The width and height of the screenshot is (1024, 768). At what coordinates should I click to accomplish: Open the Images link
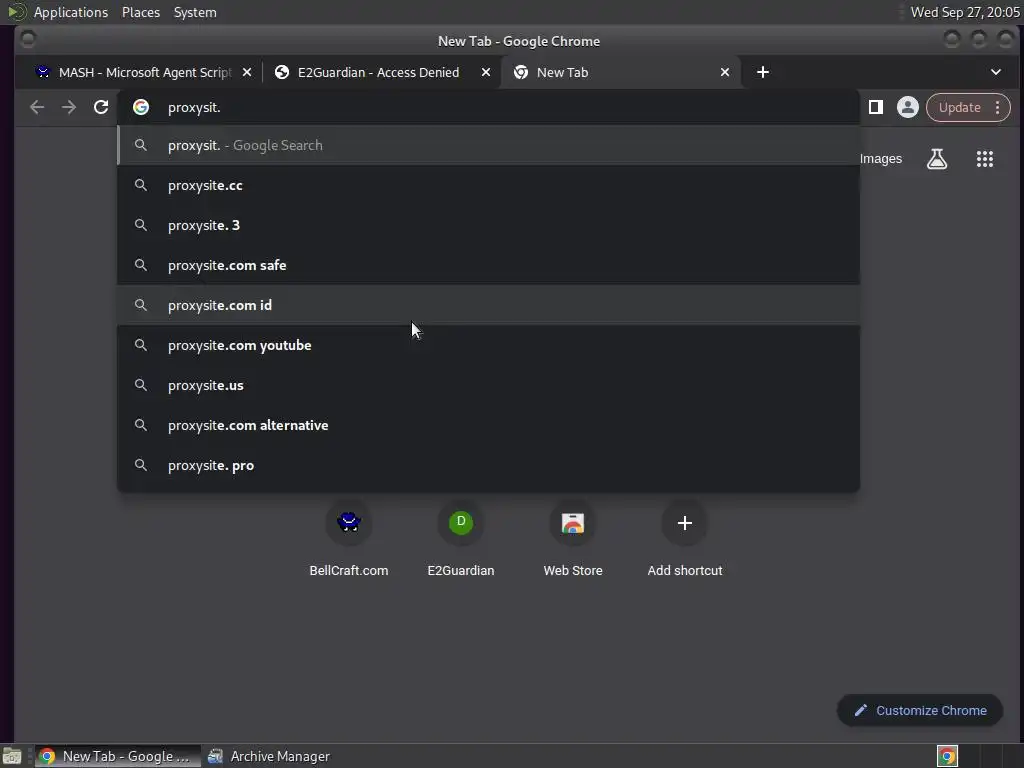880,159
